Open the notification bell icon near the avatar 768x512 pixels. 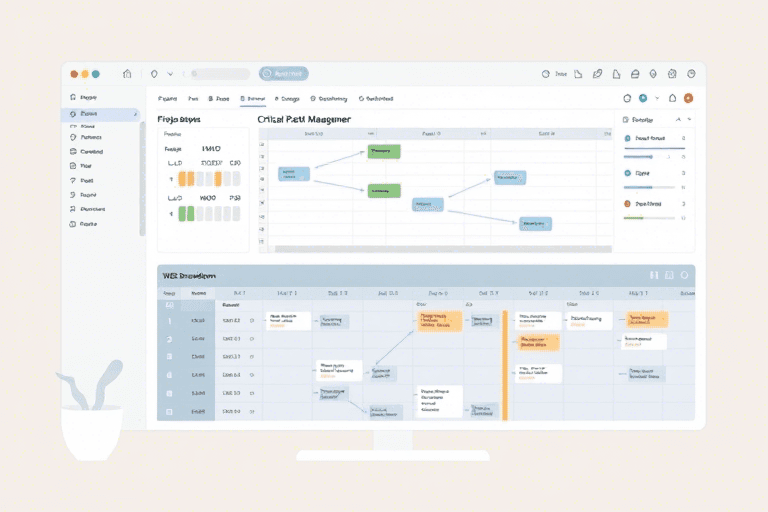[x=673, y=98]
